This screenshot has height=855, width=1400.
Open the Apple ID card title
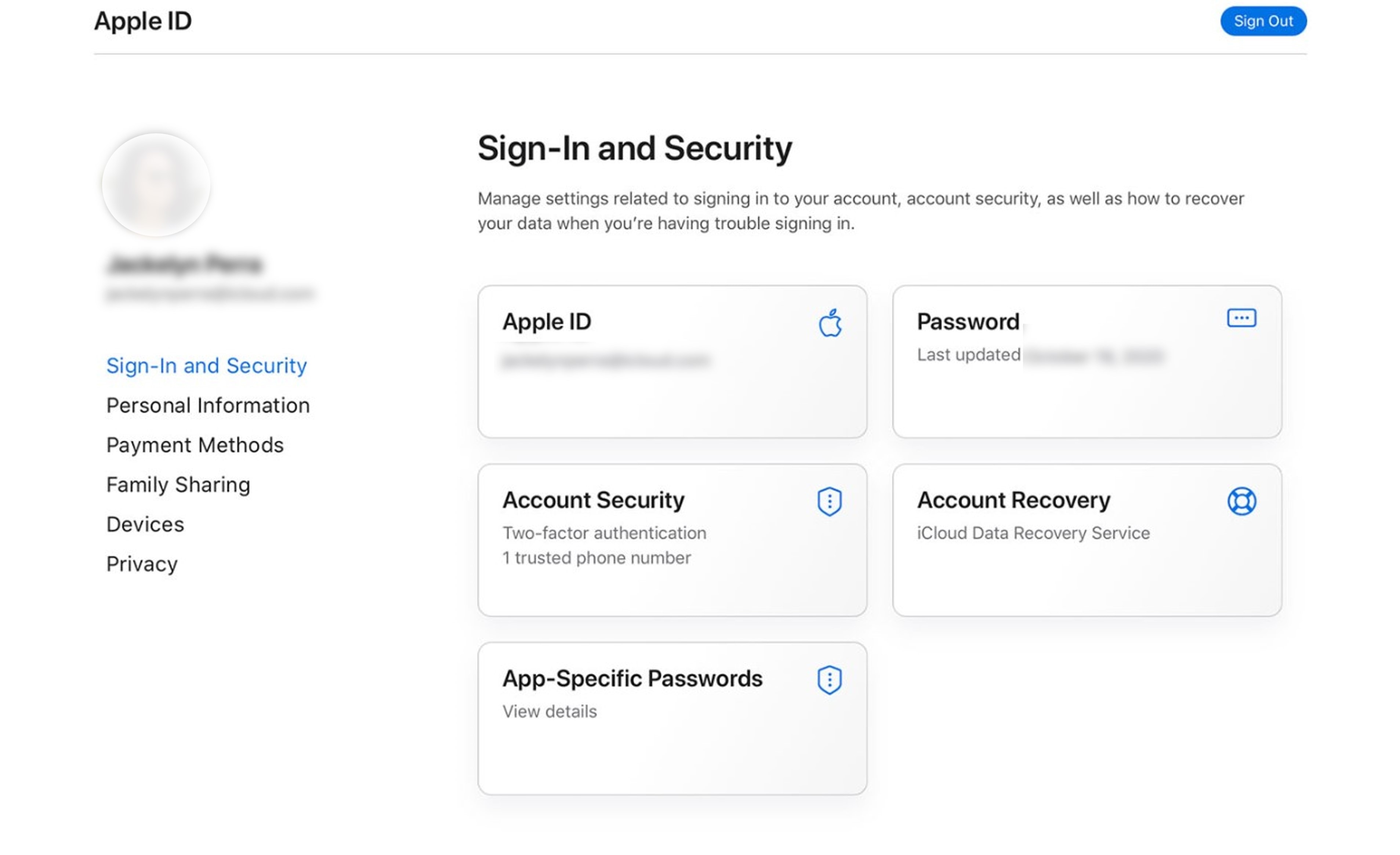(x=547, y=322)
